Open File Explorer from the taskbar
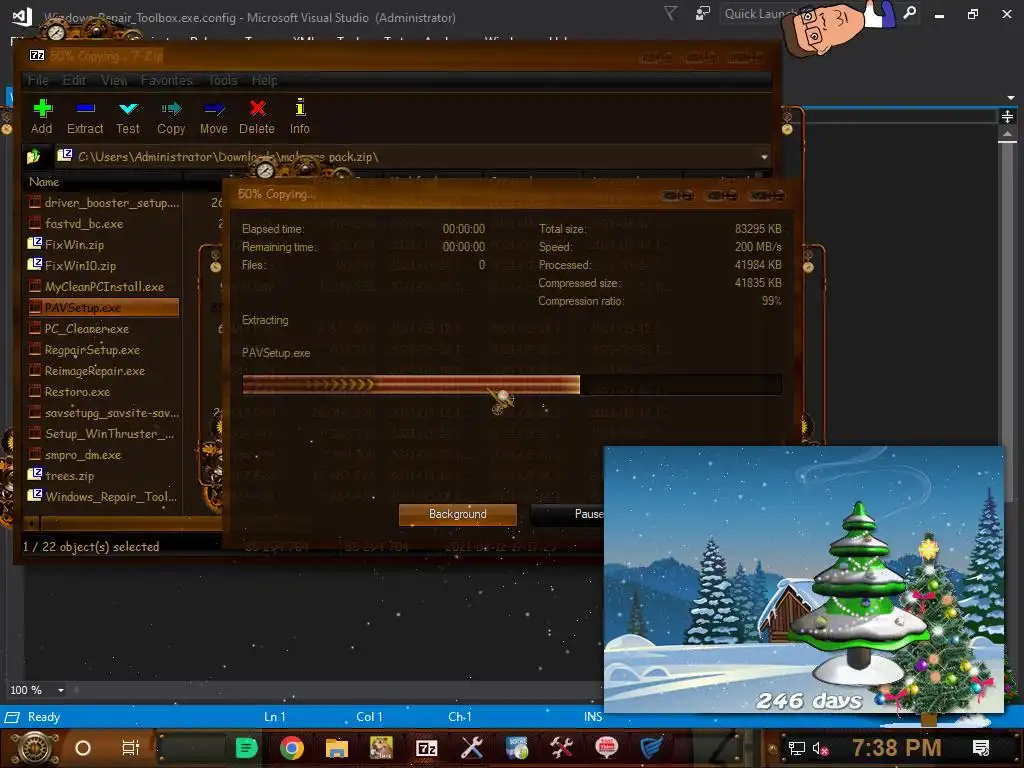The height and width of the screenshot is (768, 1024). coord(337,748)
